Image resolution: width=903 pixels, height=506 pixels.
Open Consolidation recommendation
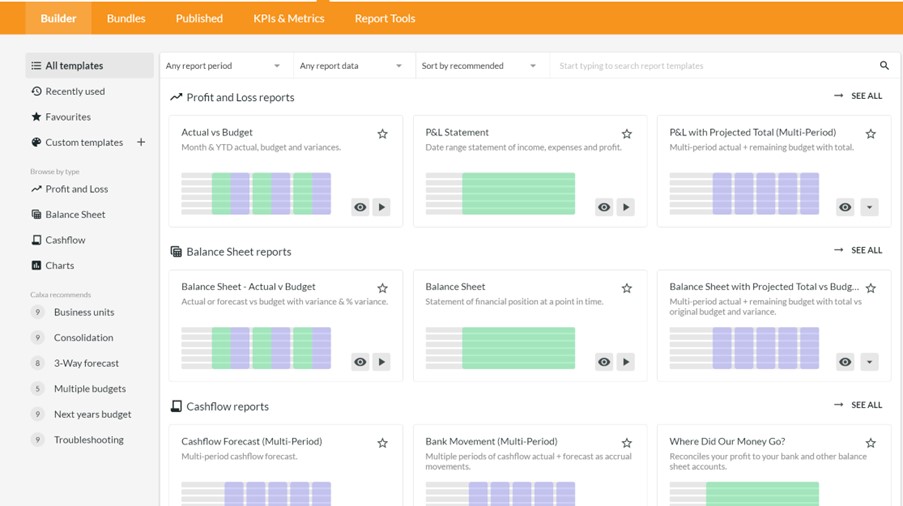pyautogui.click(x=84, y=337)
